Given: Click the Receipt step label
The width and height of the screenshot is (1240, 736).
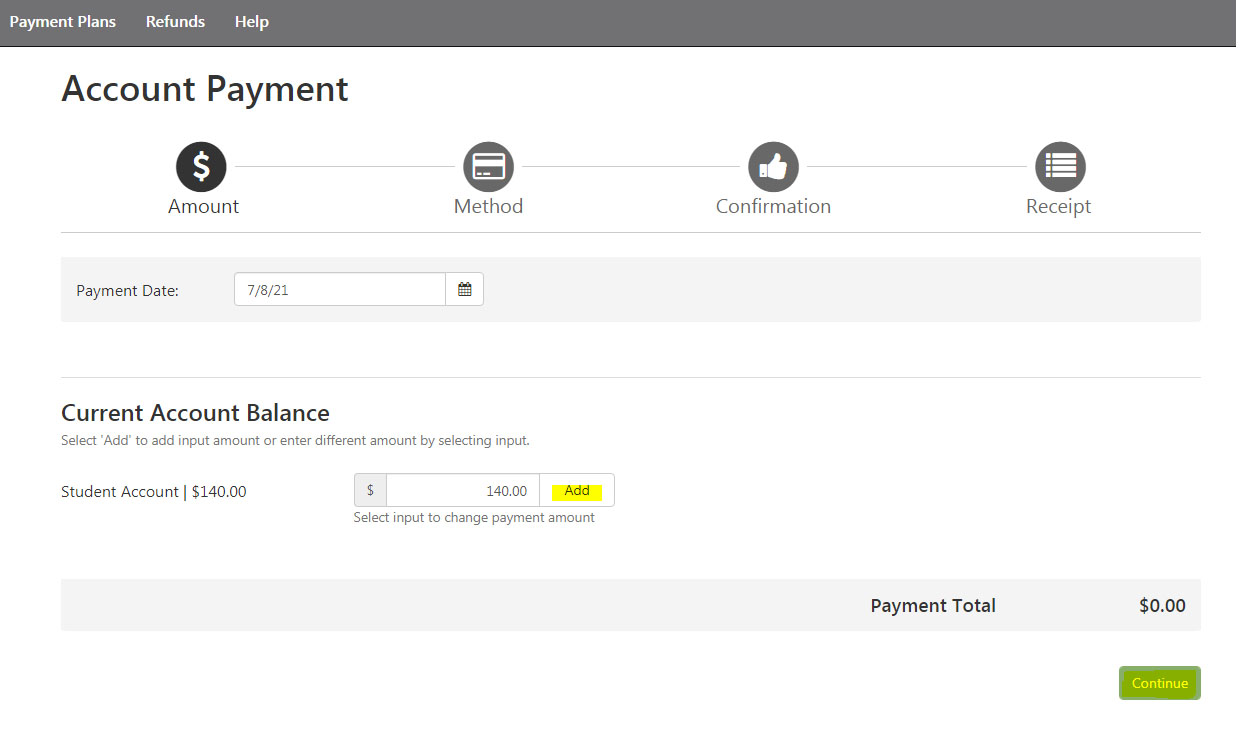Looking at the screenshot, I should pos(1058,207).
